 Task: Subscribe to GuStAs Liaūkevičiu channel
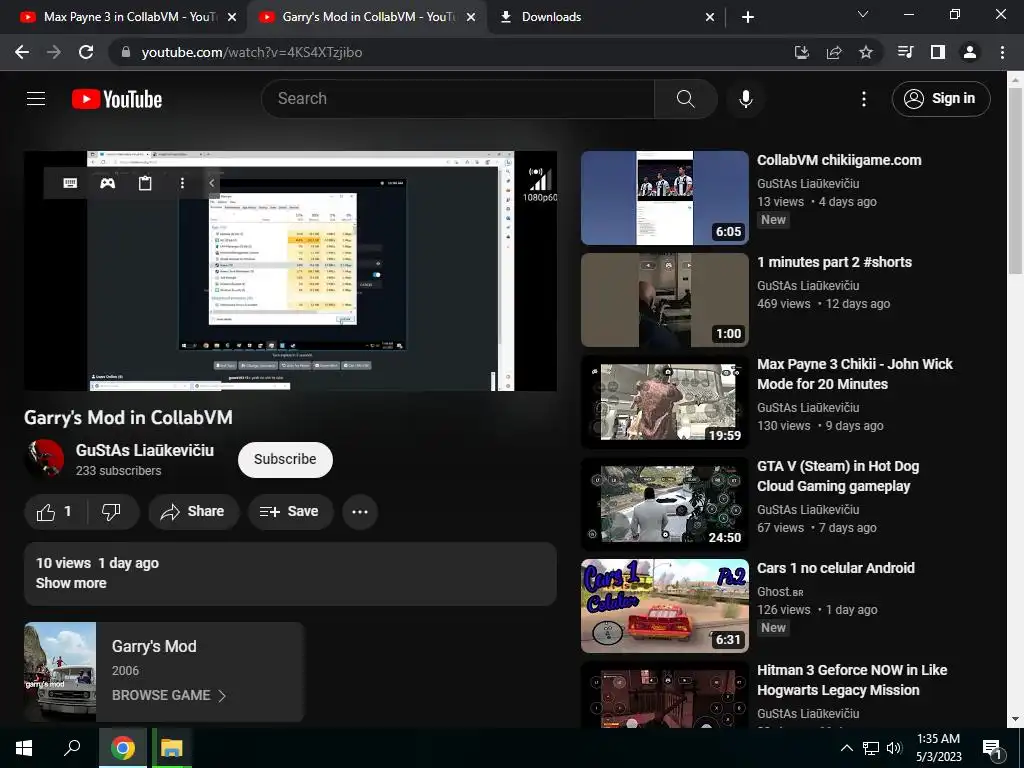coord(285,460)
